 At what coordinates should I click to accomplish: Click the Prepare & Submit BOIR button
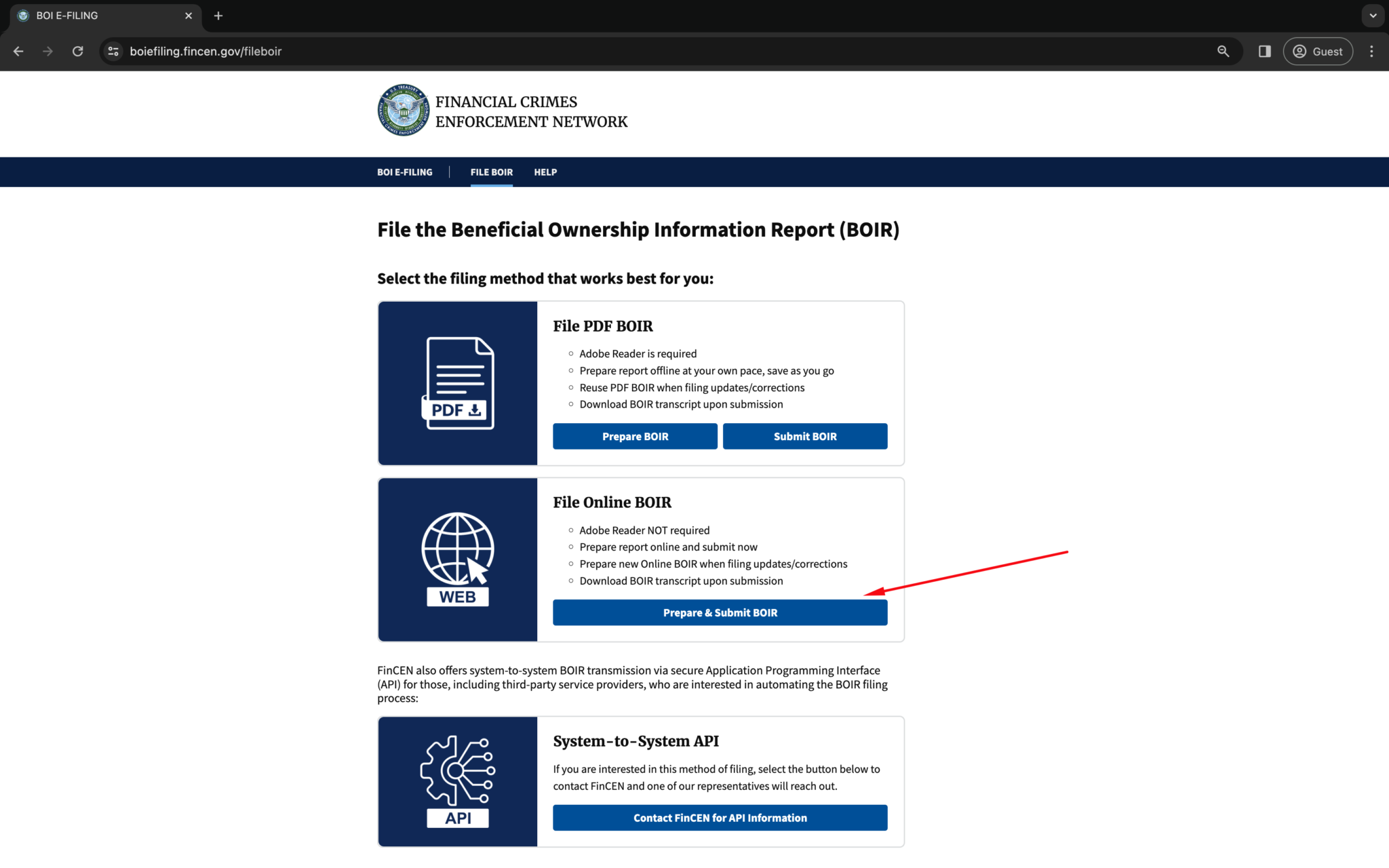[720, 612]
